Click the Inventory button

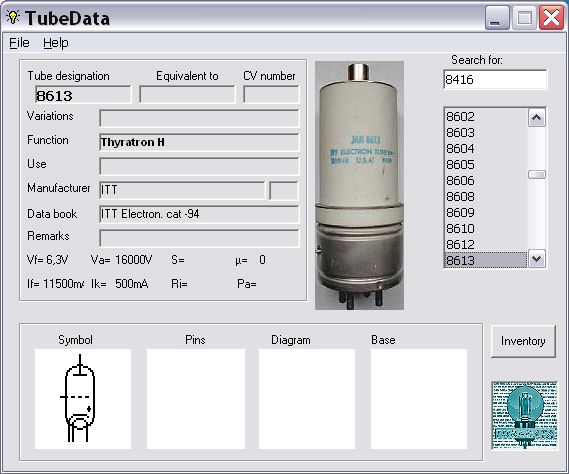tap(523, 341)
